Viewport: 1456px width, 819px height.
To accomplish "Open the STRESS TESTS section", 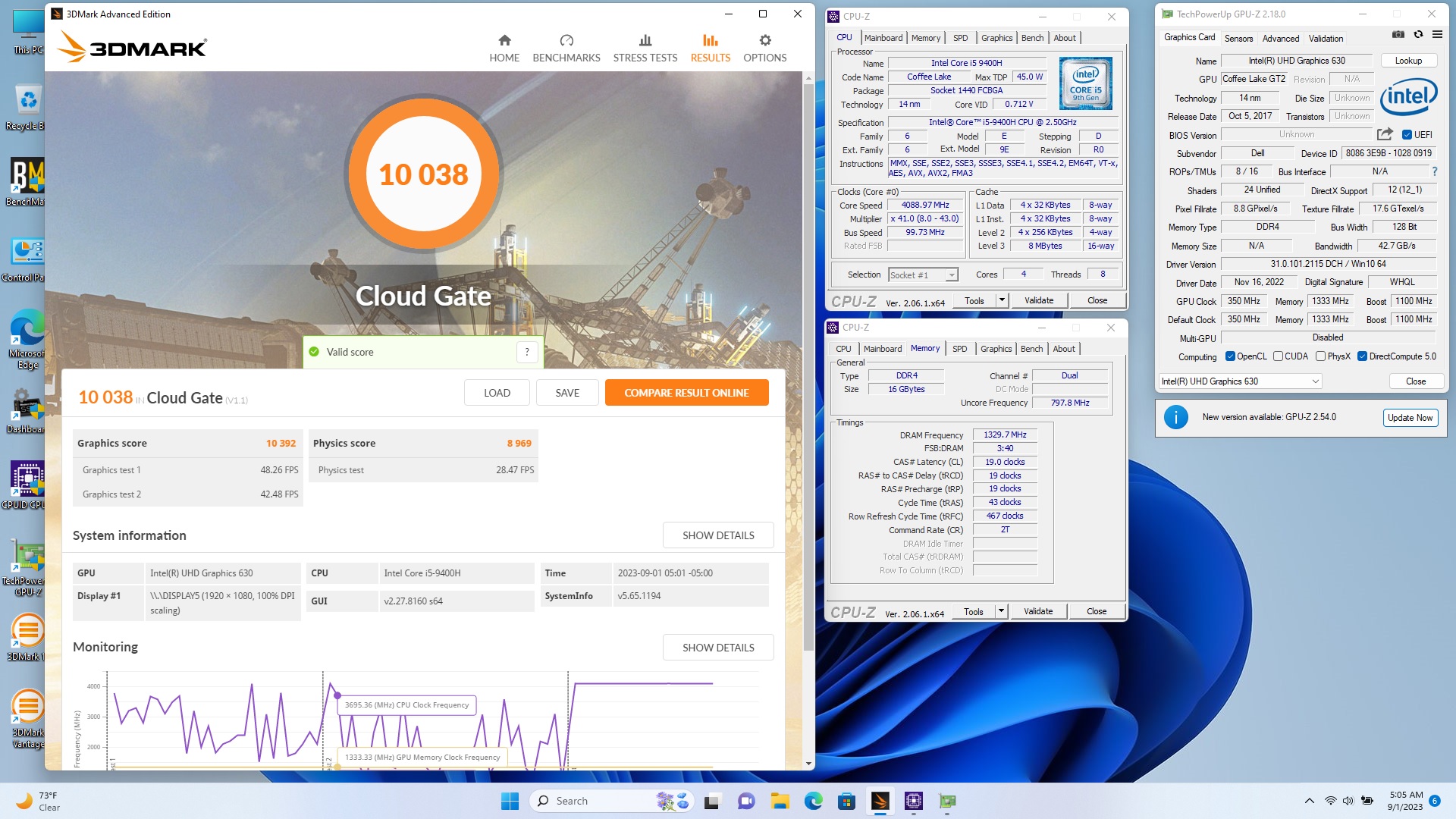I will pos(645,48).
